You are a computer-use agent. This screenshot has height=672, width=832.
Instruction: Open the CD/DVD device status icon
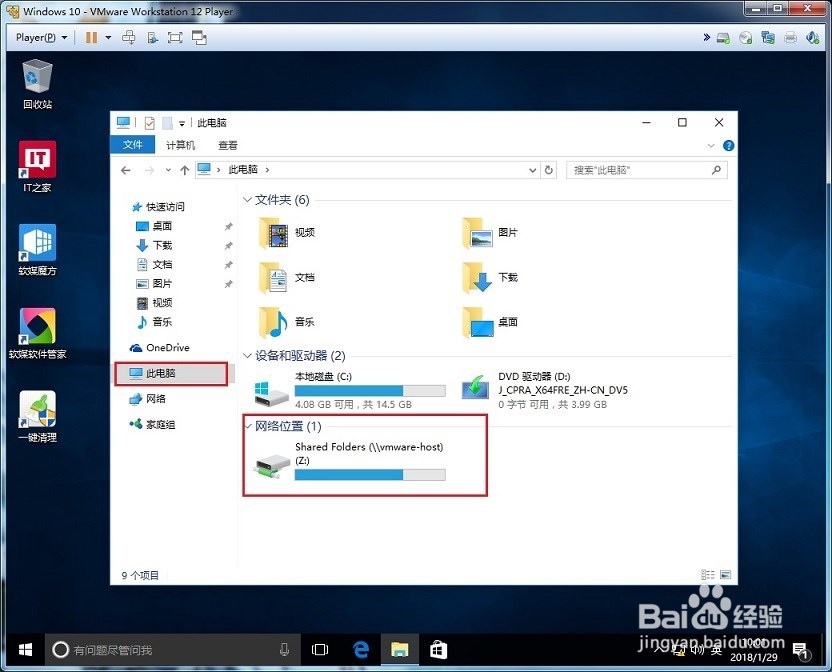click(746, 37)
